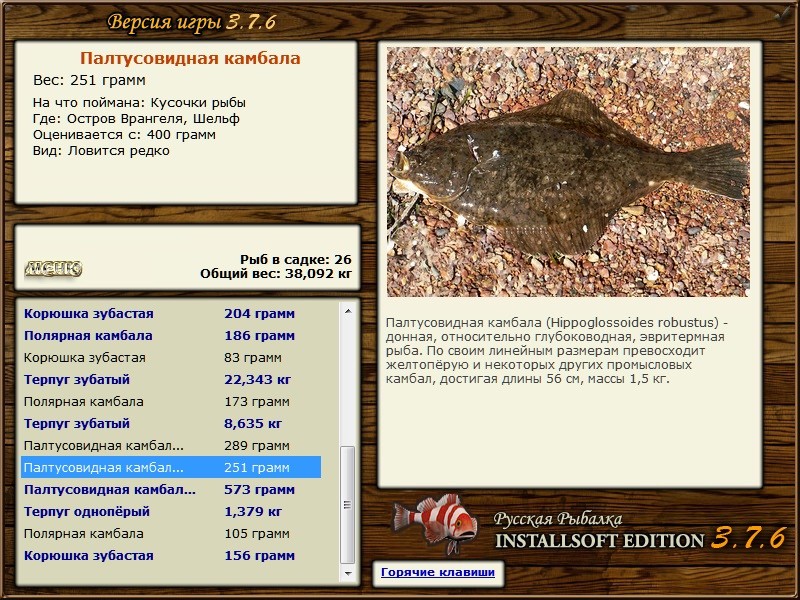Viewport: 800px width, 600px height.
Task: Click the Версия игры 3.7.6 header
Action: point(192,22)
